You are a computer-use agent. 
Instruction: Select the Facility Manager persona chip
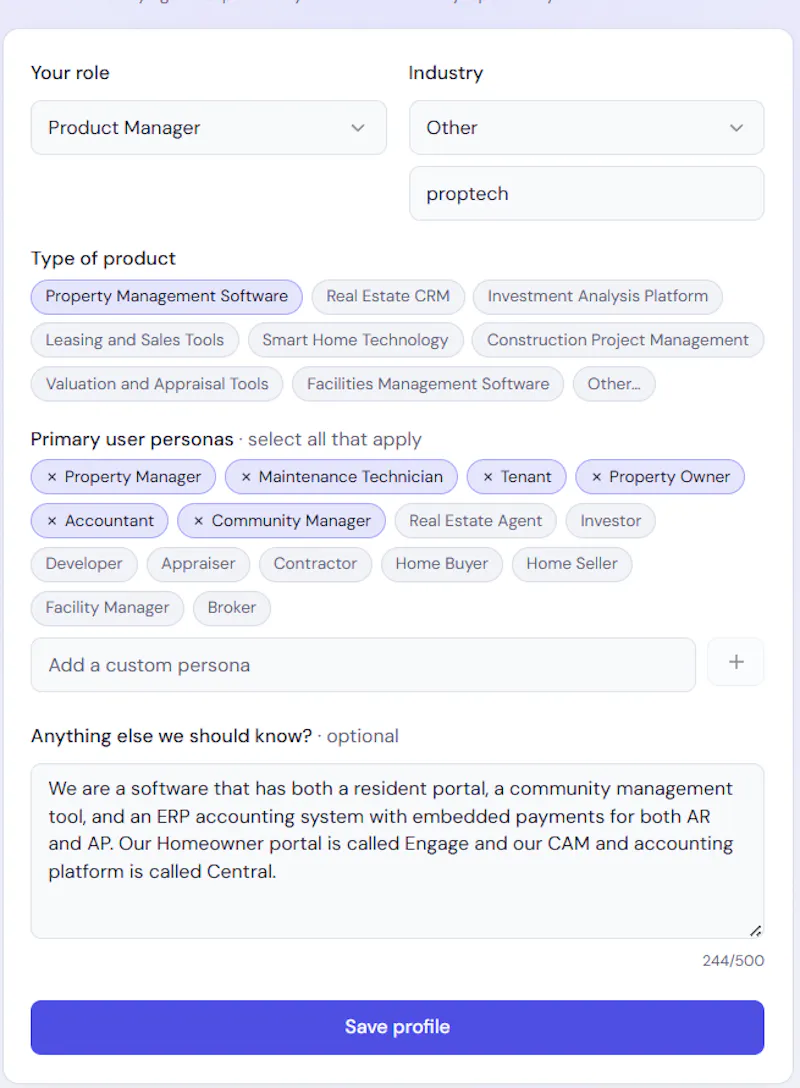(x=108, y=608)
